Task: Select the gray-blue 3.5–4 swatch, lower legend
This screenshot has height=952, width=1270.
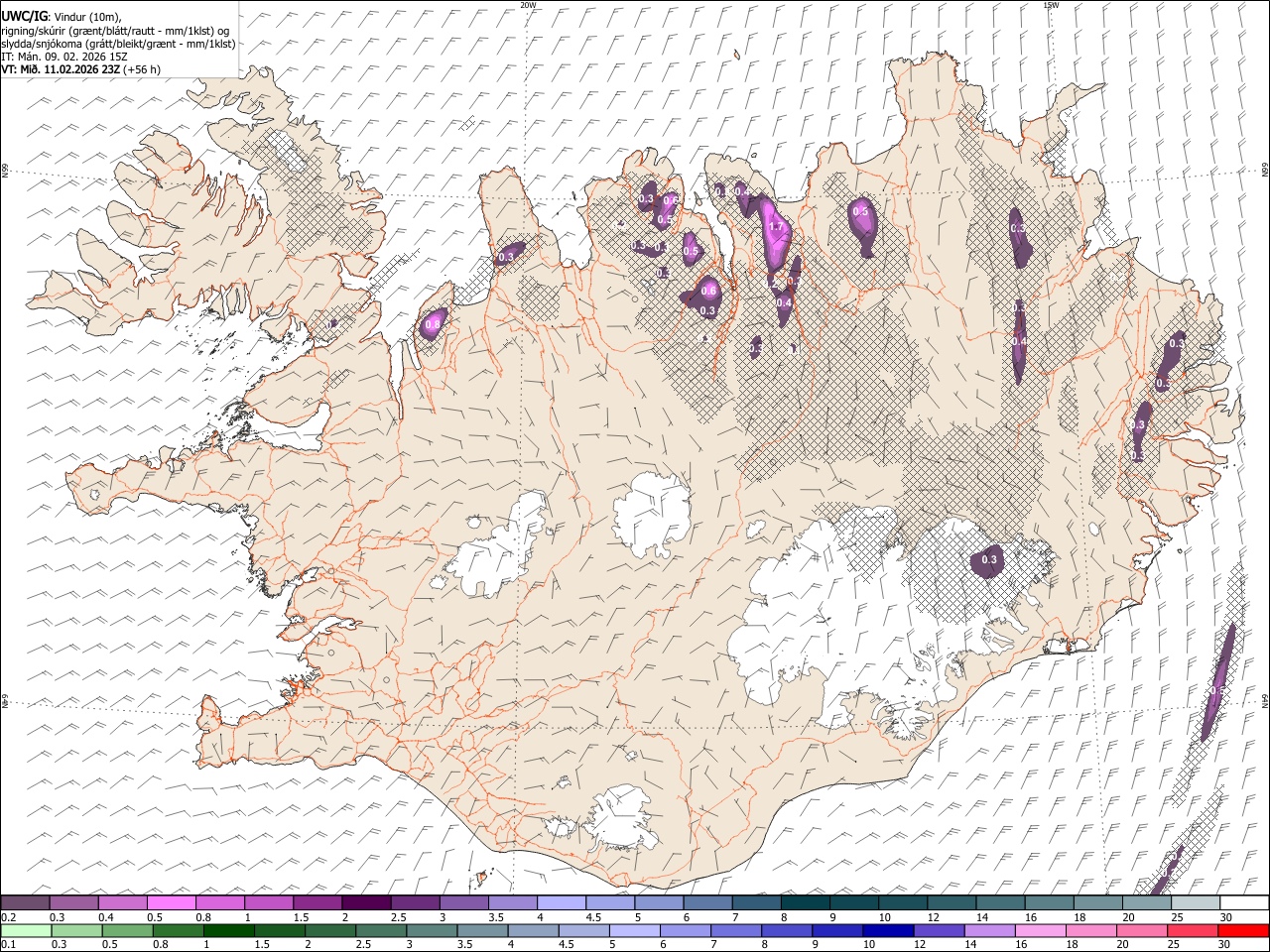Action: click(483, 930)
